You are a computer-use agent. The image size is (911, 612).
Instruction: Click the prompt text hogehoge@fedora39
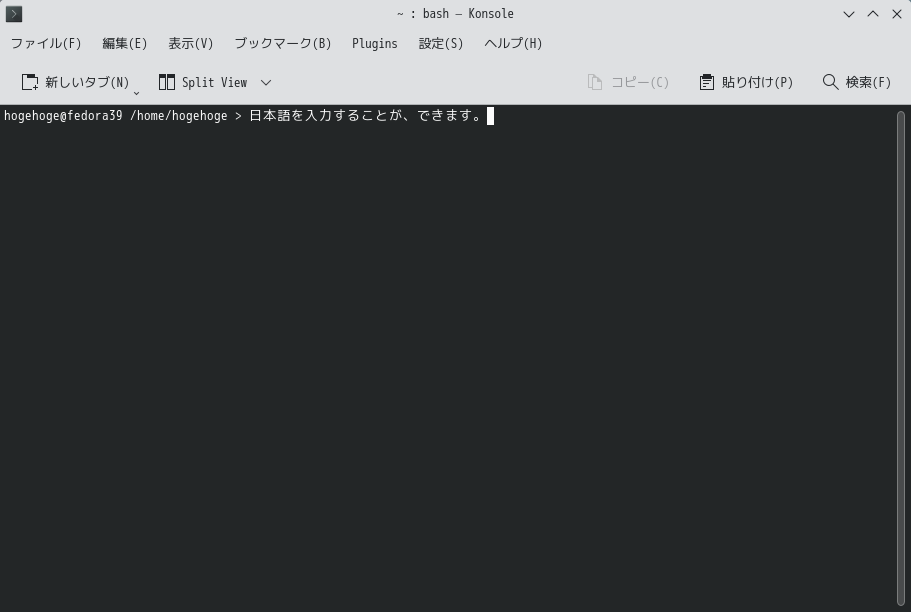coord(63,116)
